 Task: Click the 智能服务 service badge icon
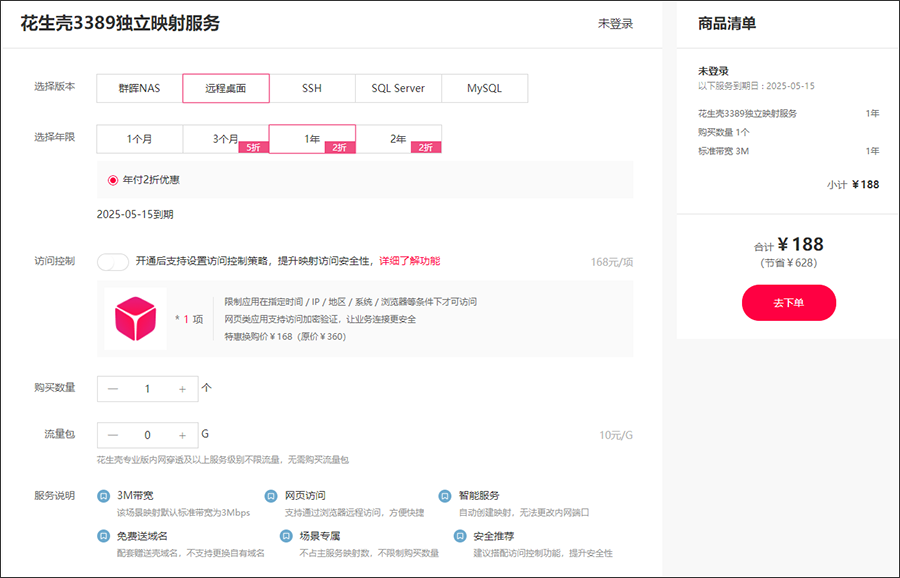tap(445, 496)
